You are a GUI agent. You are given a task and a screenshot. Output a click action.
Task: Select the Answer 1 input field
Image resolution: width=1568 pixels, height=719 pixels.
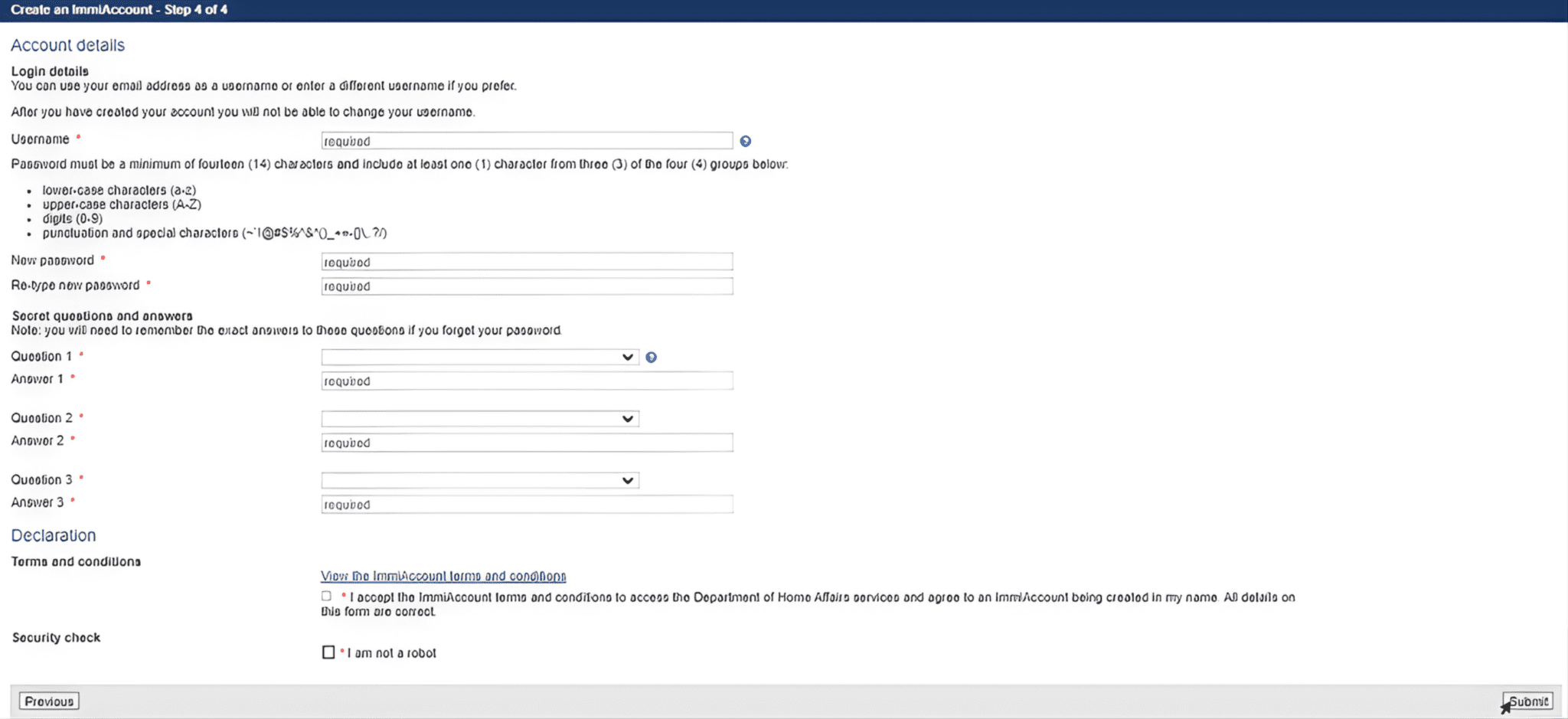pos(527,381)
